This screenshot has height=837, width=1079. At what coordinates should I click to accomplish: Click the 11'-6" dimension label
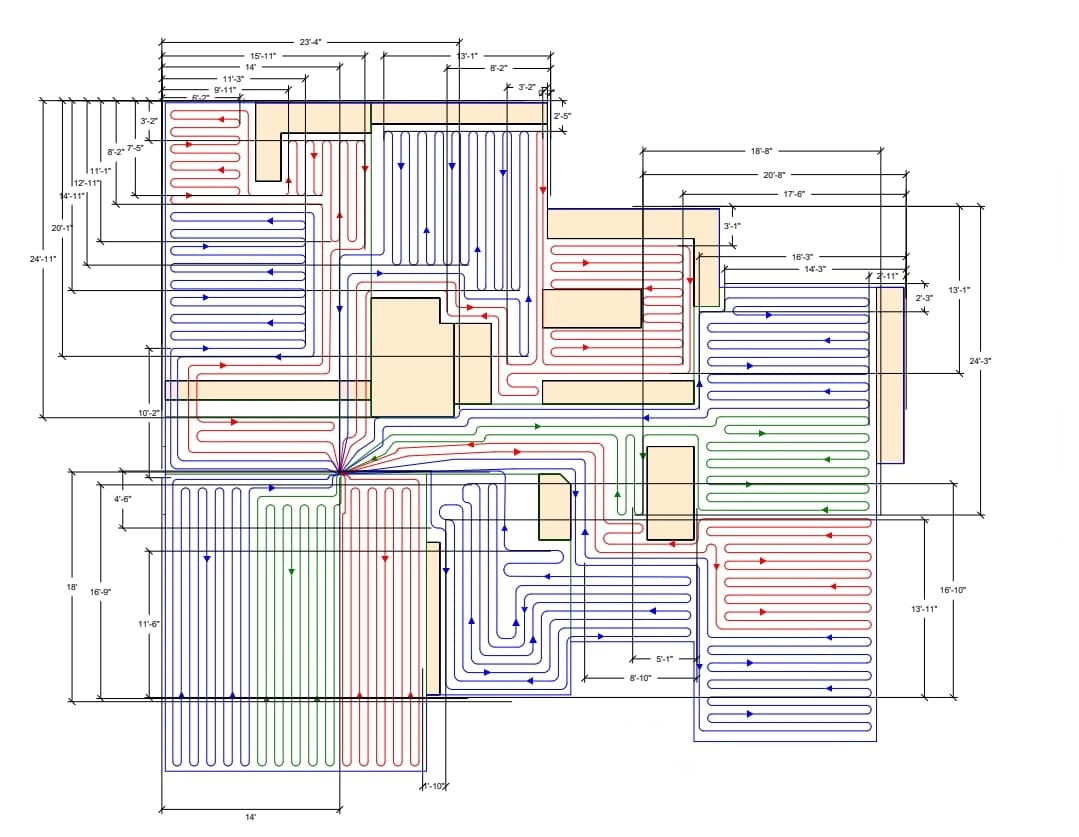coord(149,624)
